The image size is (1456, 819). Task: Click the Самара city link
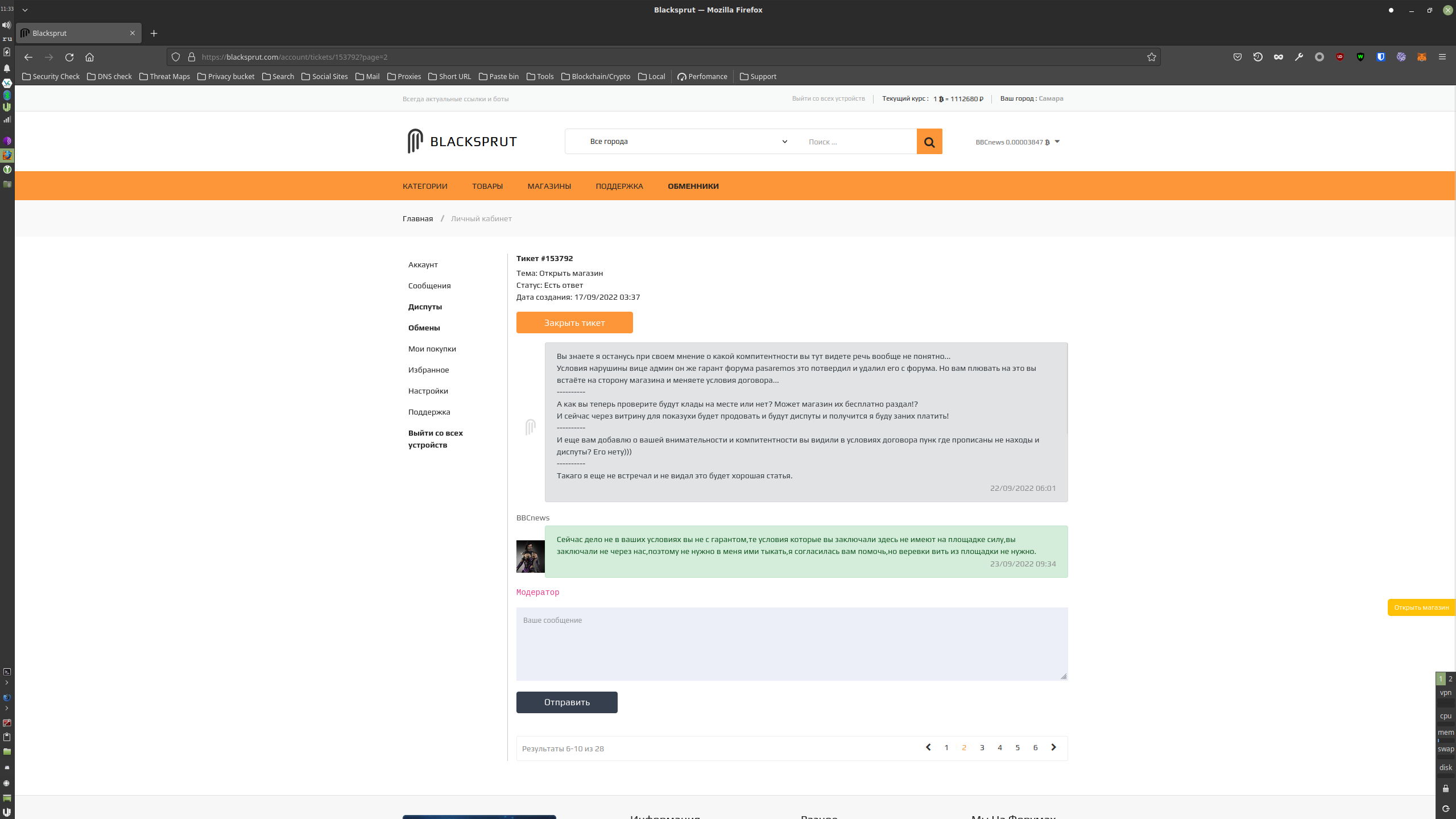[1051, 98]
